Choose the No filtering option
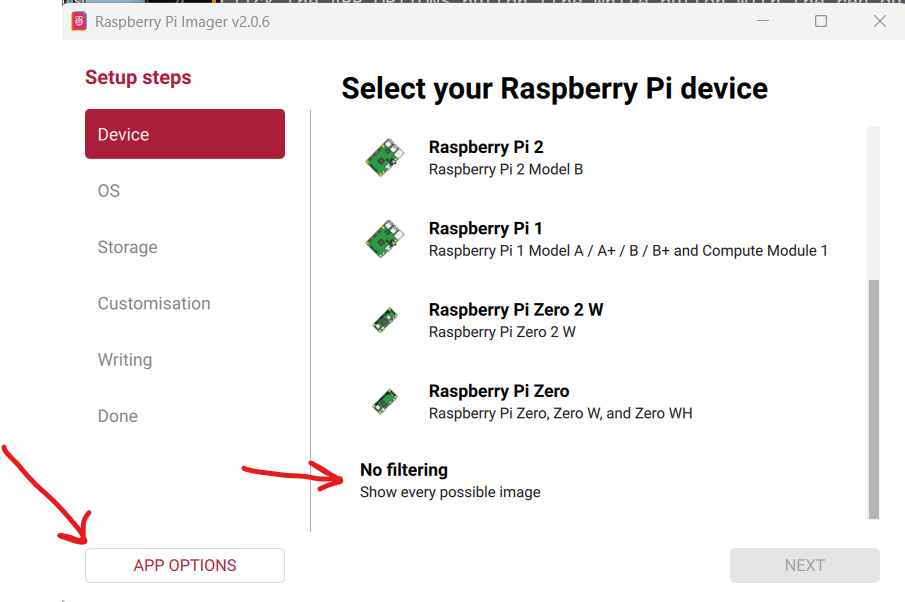The width and height of the screenshot is (905, 602). [x=404, y=470]
